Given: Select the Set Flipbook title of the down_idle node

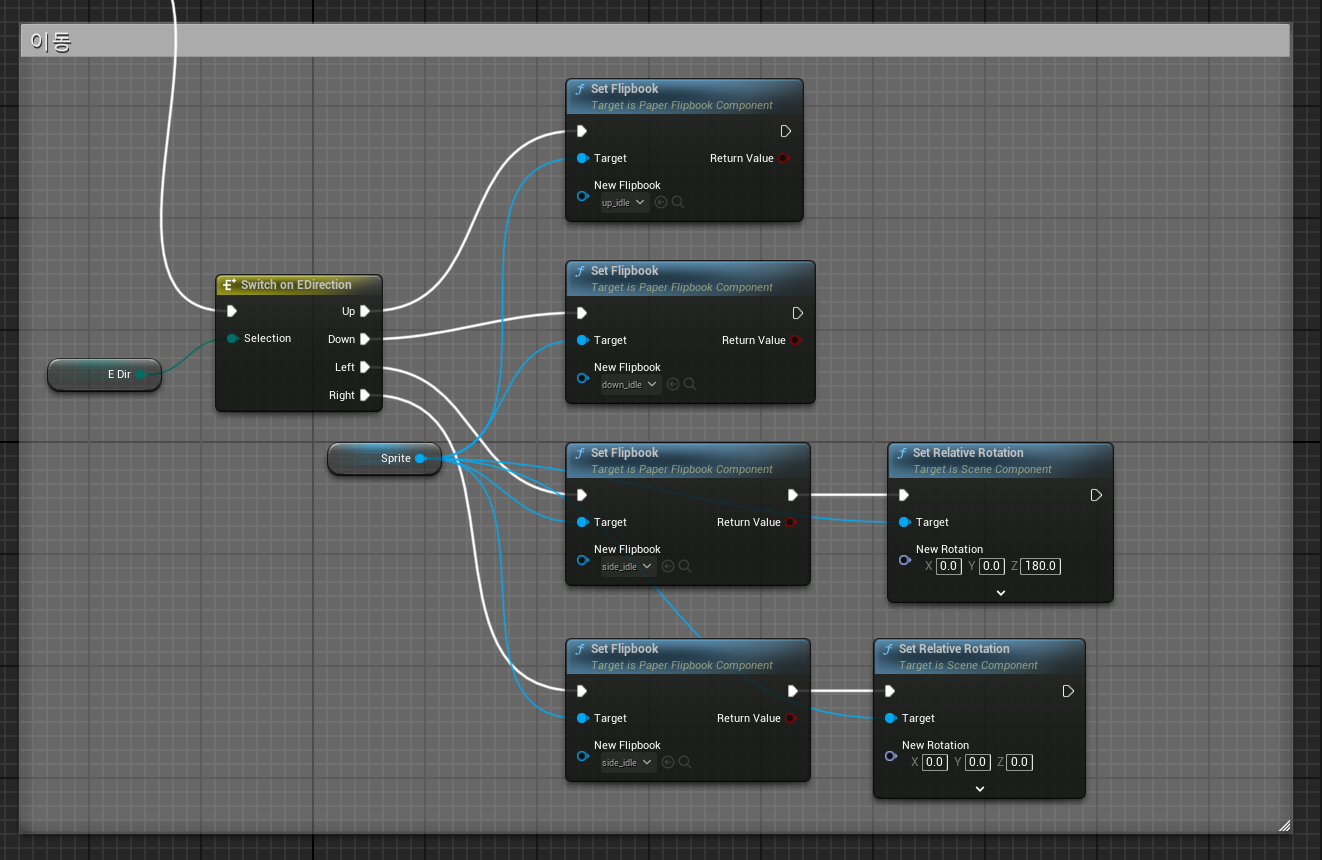Looking at the screenshot, I should tap(624, 271).
